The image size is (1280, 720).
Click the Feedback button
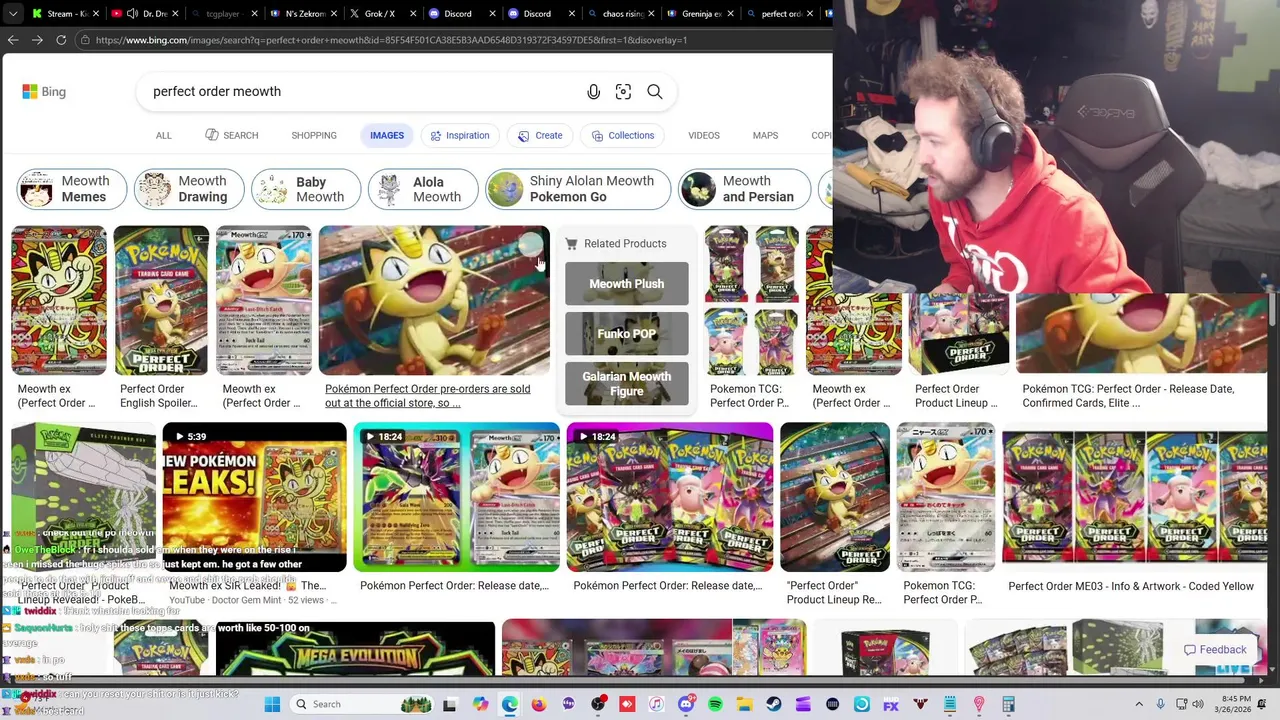(1215, 650)
